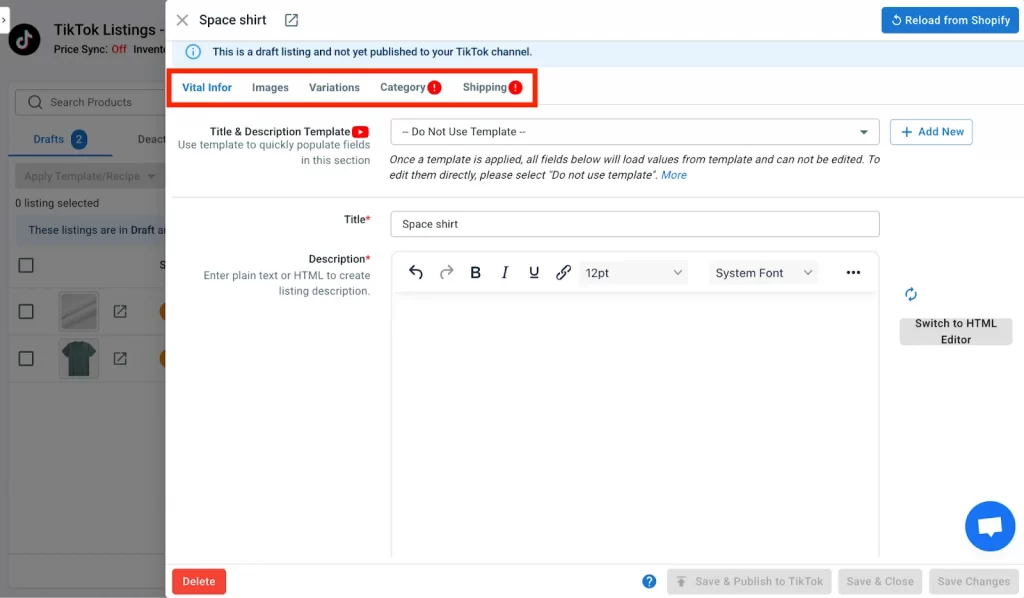The width and height of the screenshot is (1024, 598).
Task: Click Reload from Shopify
Action: [949, 19]
